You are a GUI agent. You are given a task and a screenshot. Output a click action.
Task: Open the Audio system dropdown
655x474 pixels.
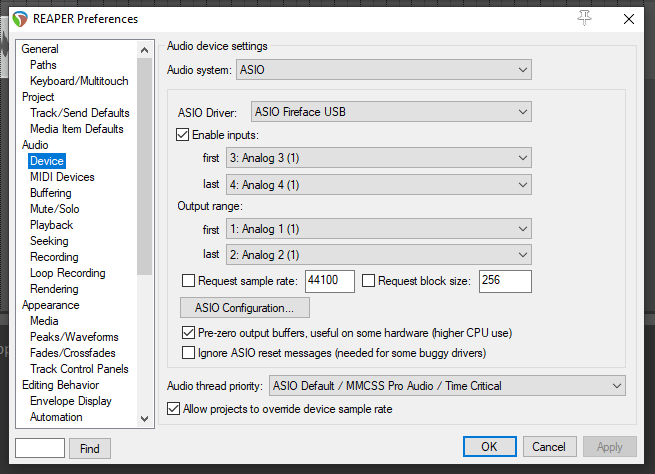(x=384, y=70)
